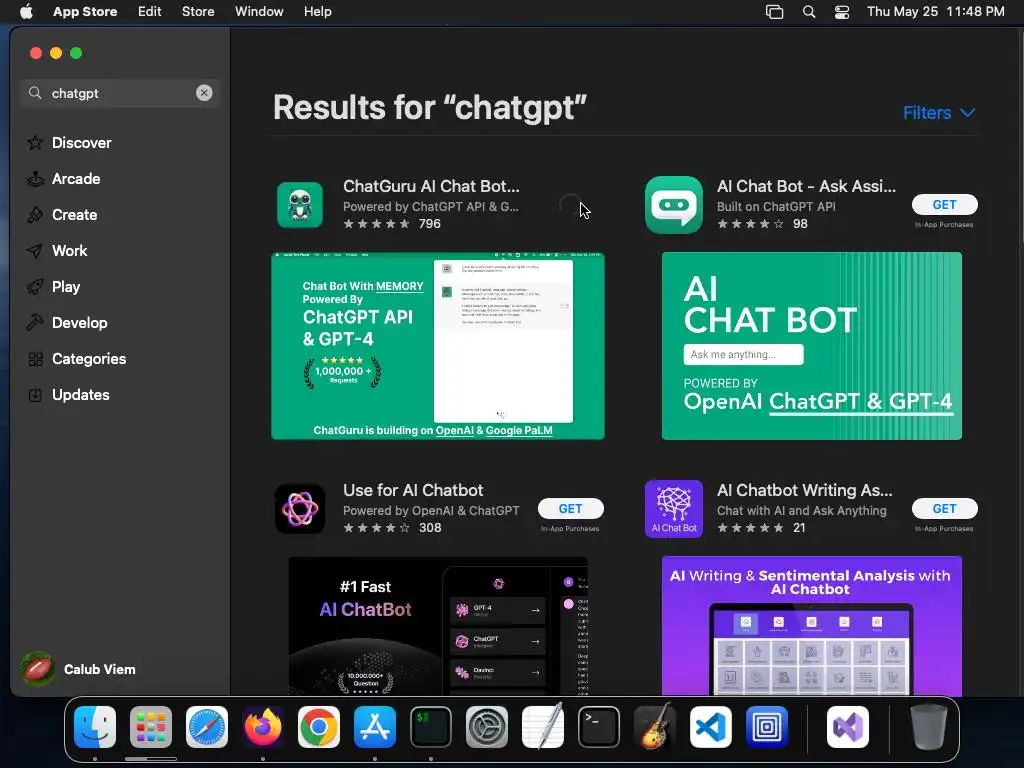This screenshot has width=1024, height=768.
Task: Open the ChatGuru AI Chat Bot app icon
Action: 300,204
